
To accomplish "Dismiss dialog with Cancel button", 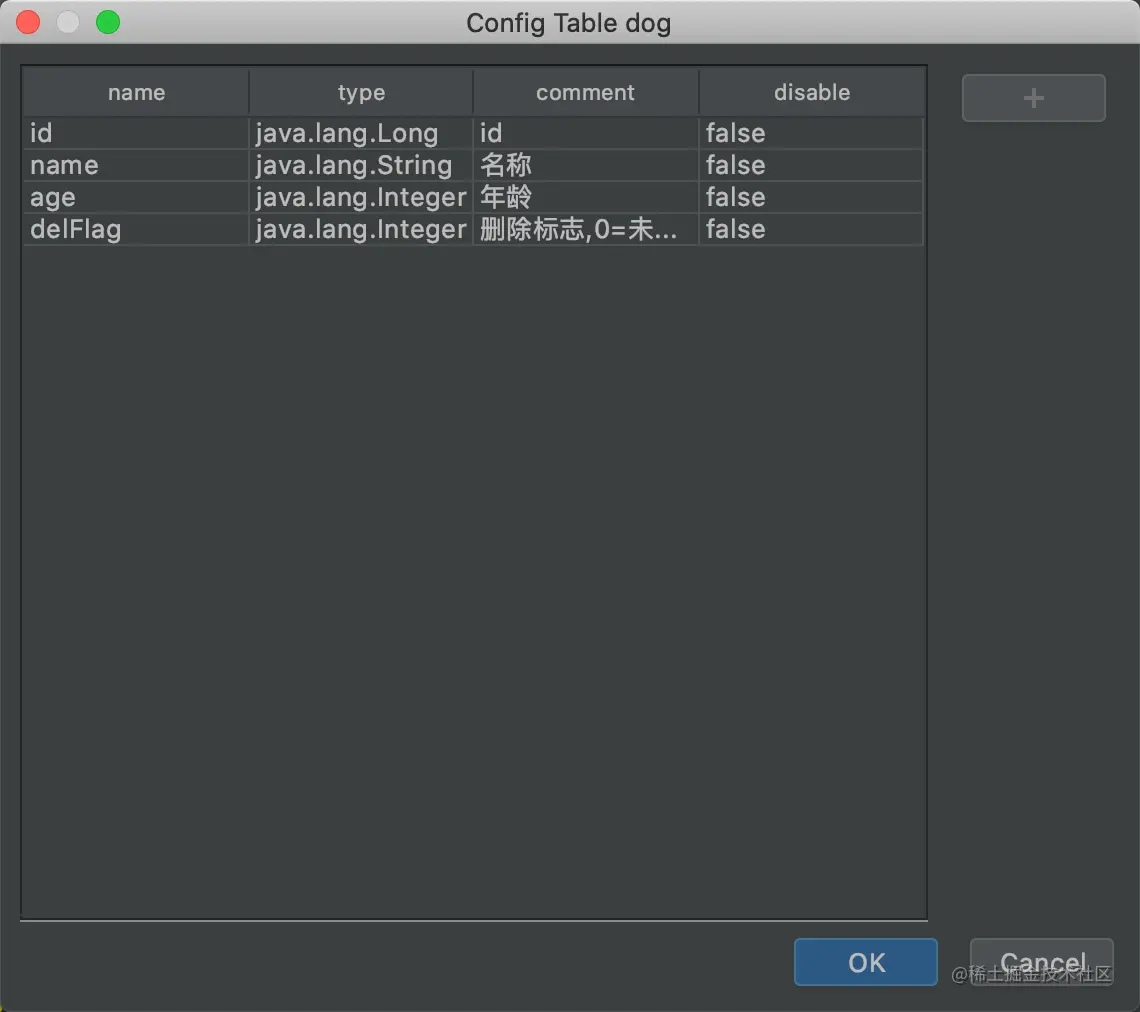I will 1041,962.
